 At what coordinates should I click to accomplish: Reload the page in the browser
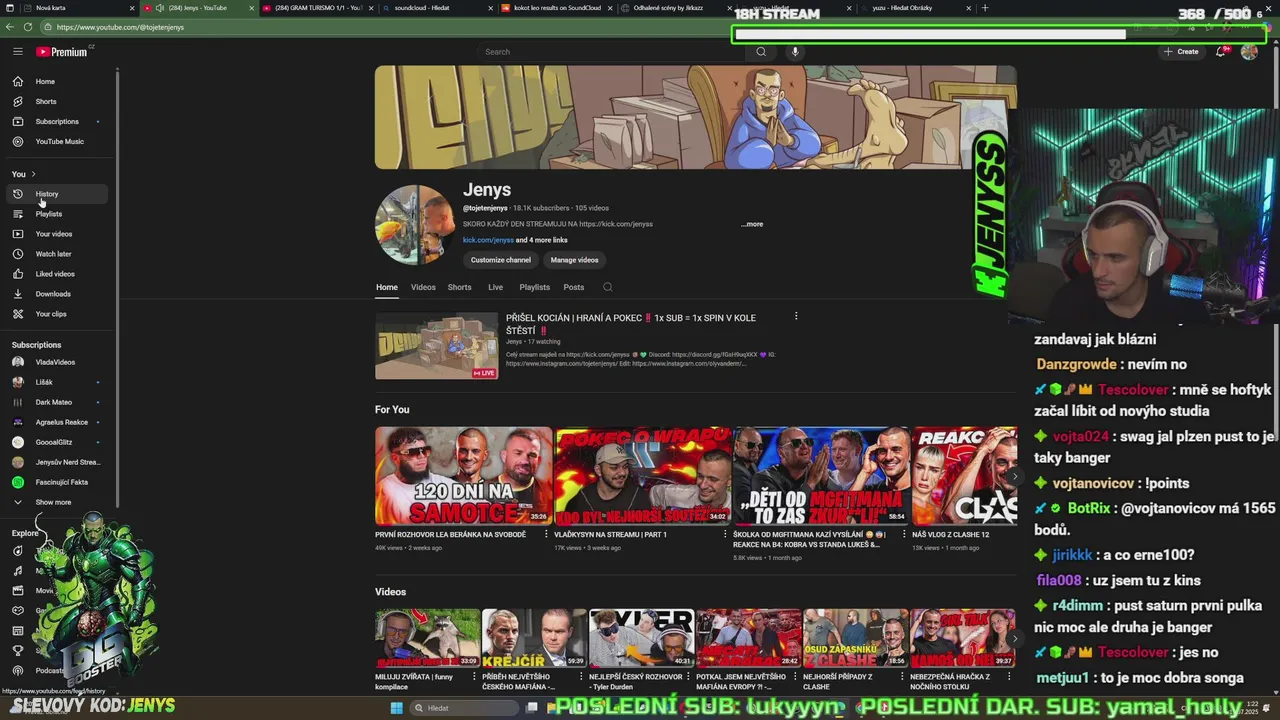28,27
